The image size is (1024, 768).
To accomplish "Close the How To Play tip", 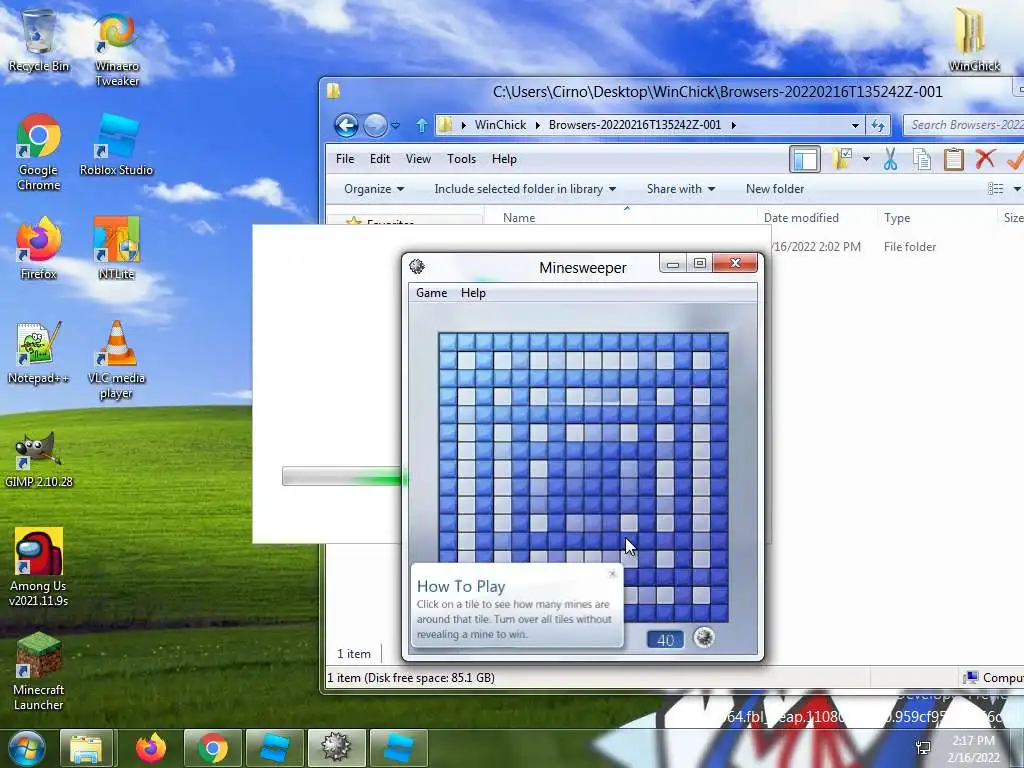I will (x=612, y=573).
